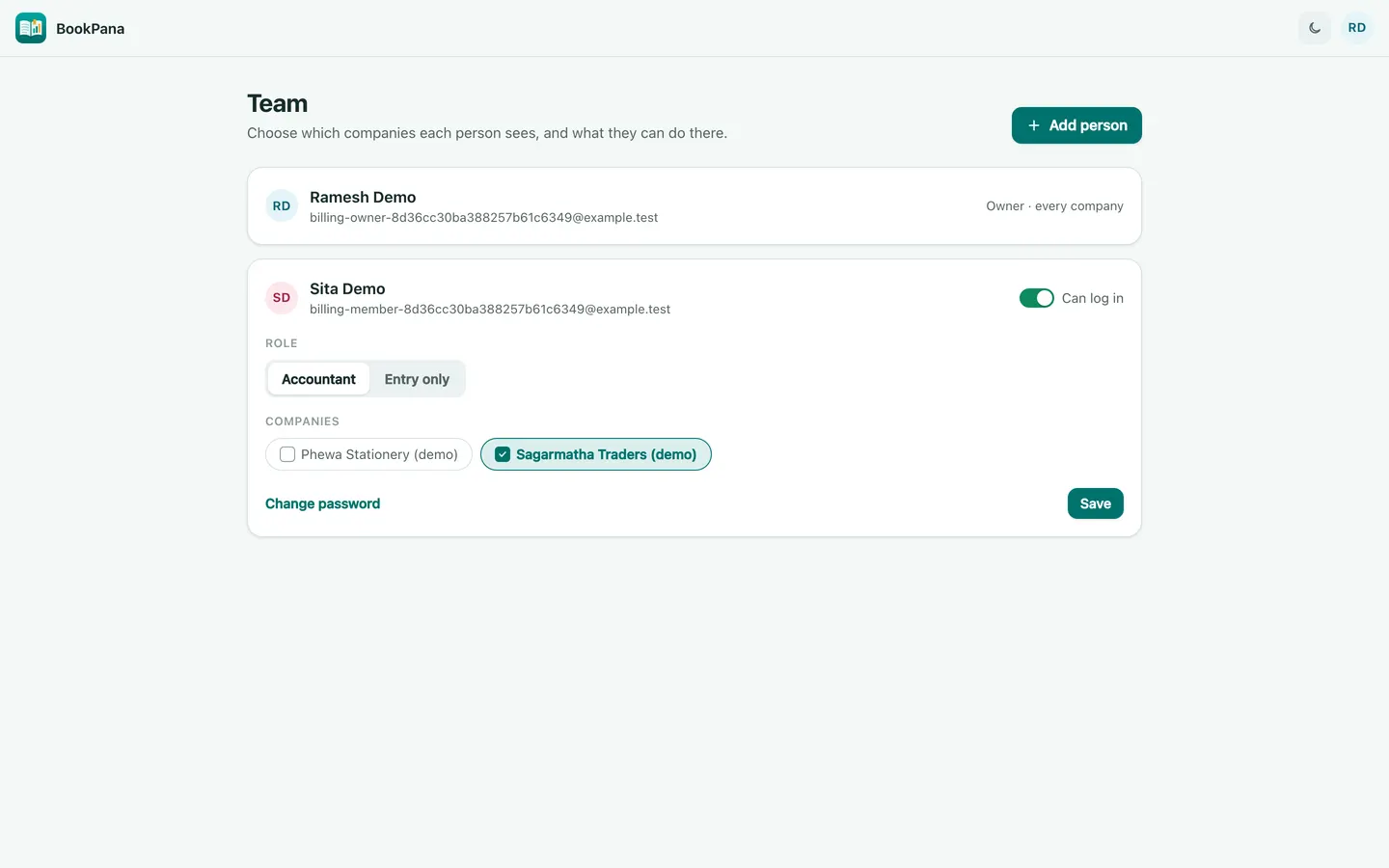Image resolution: width=1389 pixels, height=868 pixels.
Task: Disable the Can log in switch
Action: (x=1037, y=298)
